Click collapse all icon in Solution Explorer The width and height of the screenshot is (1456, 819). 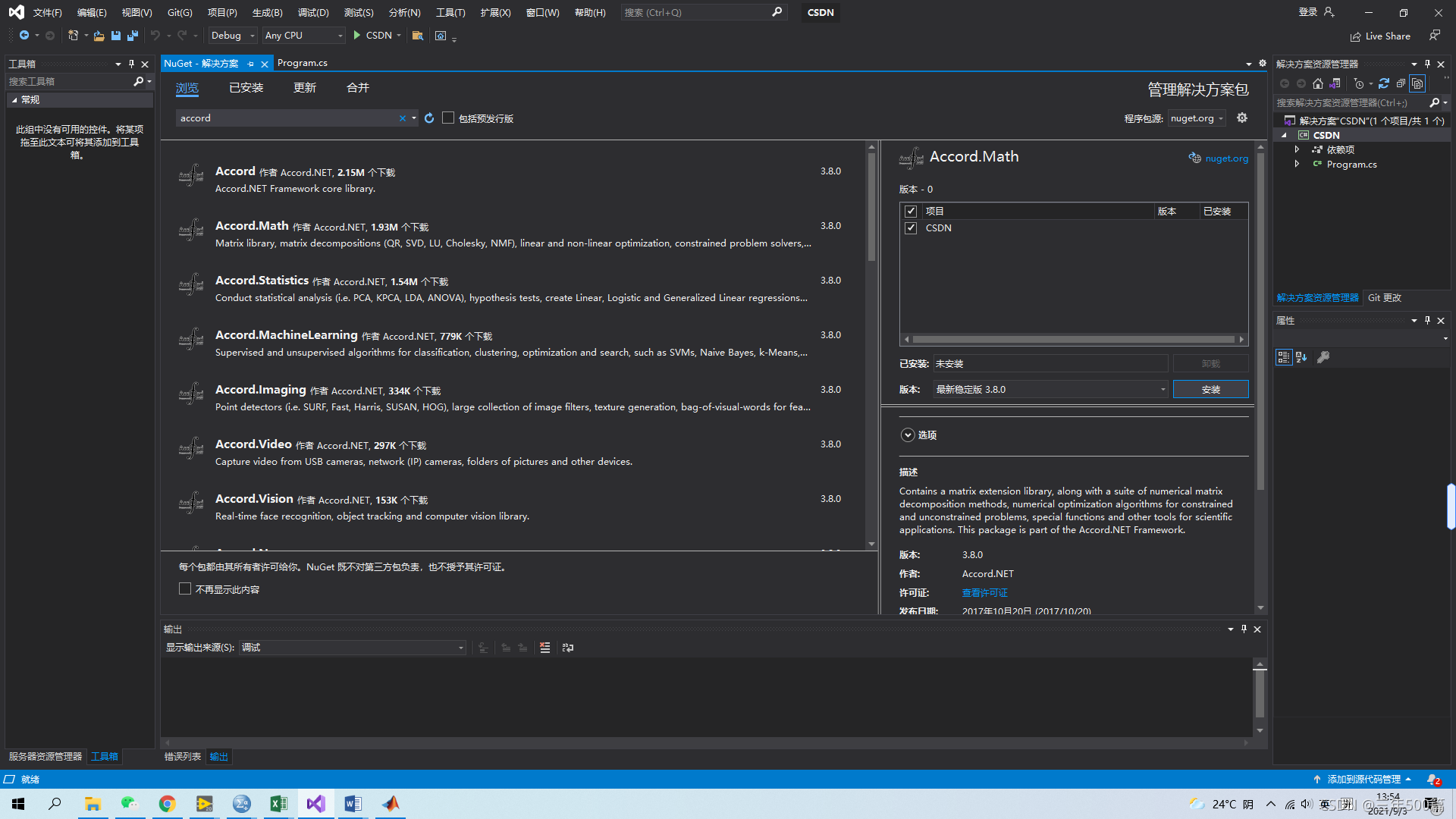point(1401,84)
